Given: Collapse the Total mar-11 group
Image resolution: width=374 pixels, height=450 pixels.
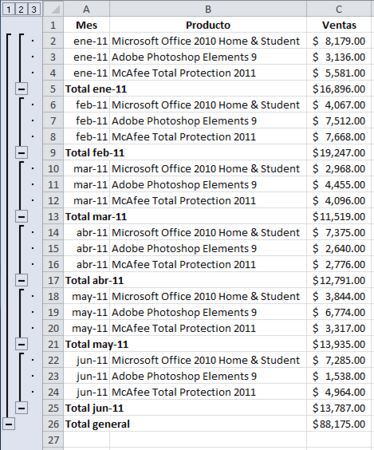Looking at the screenshot, I should tap(21, 217).
